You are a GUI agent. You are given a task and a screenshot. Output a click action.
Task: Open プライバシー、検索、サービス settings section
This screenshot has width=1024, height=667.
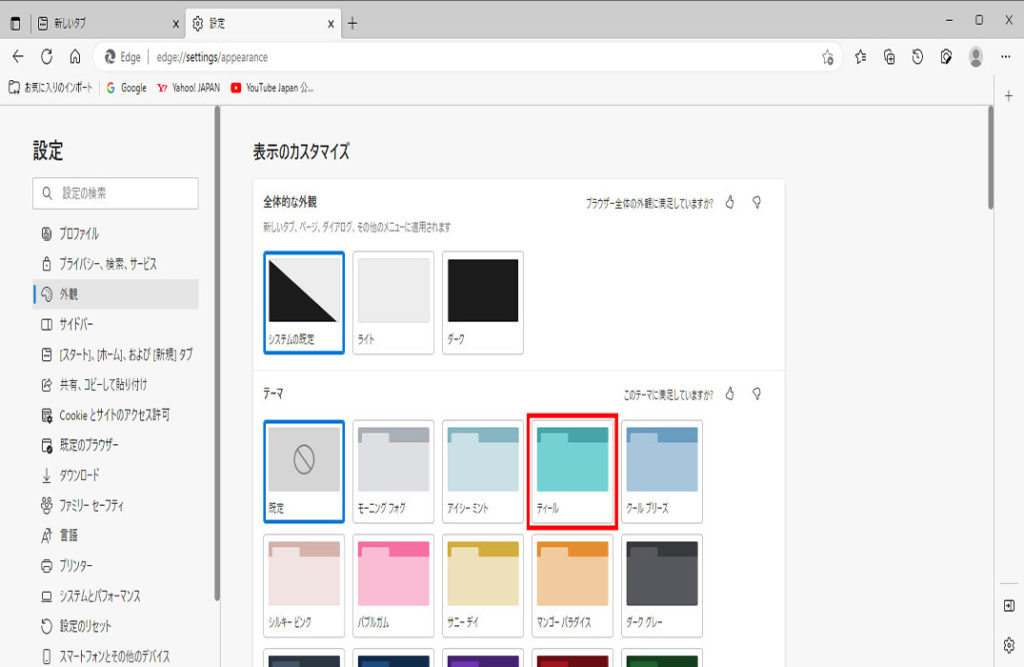(x=107, y=264)
